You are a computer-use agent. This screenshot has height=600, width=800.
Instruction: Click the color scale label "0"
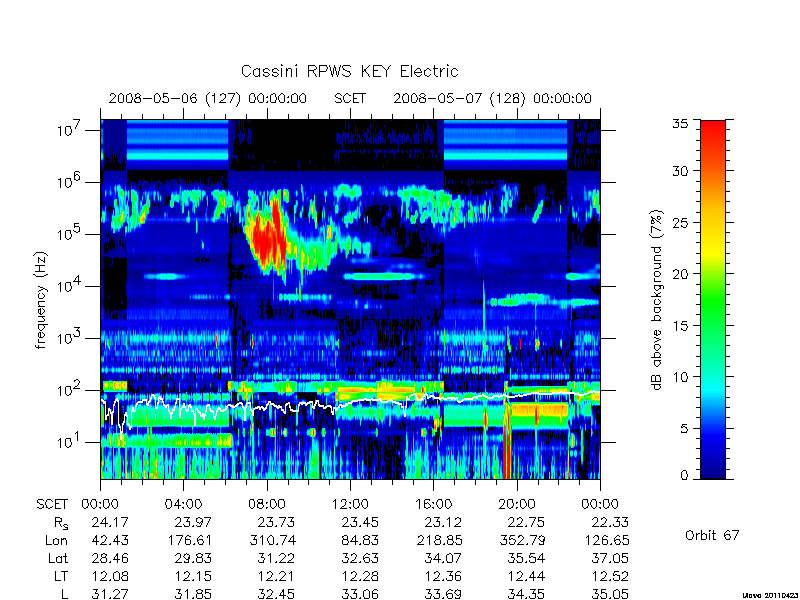tap(684, 476)
